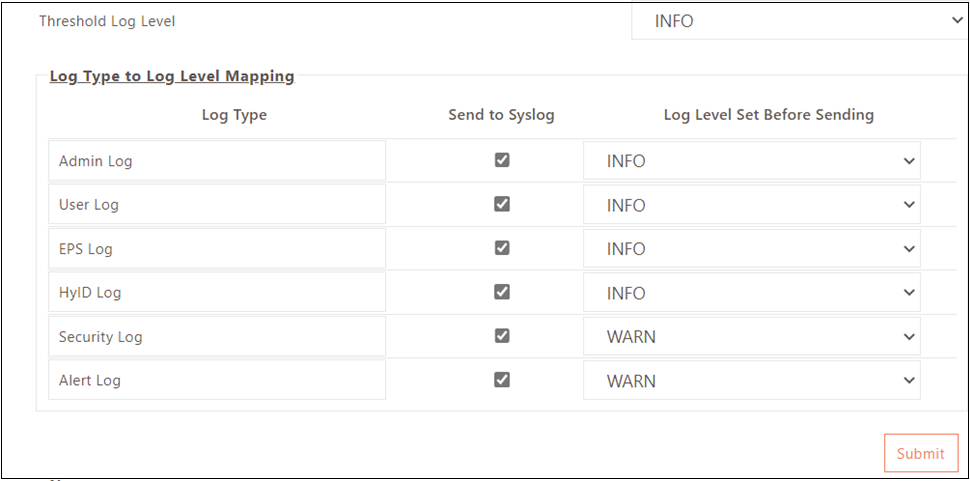Open the User Log level dropdown
The width and height of the screenshot is (970, 481).
[752, 205]
